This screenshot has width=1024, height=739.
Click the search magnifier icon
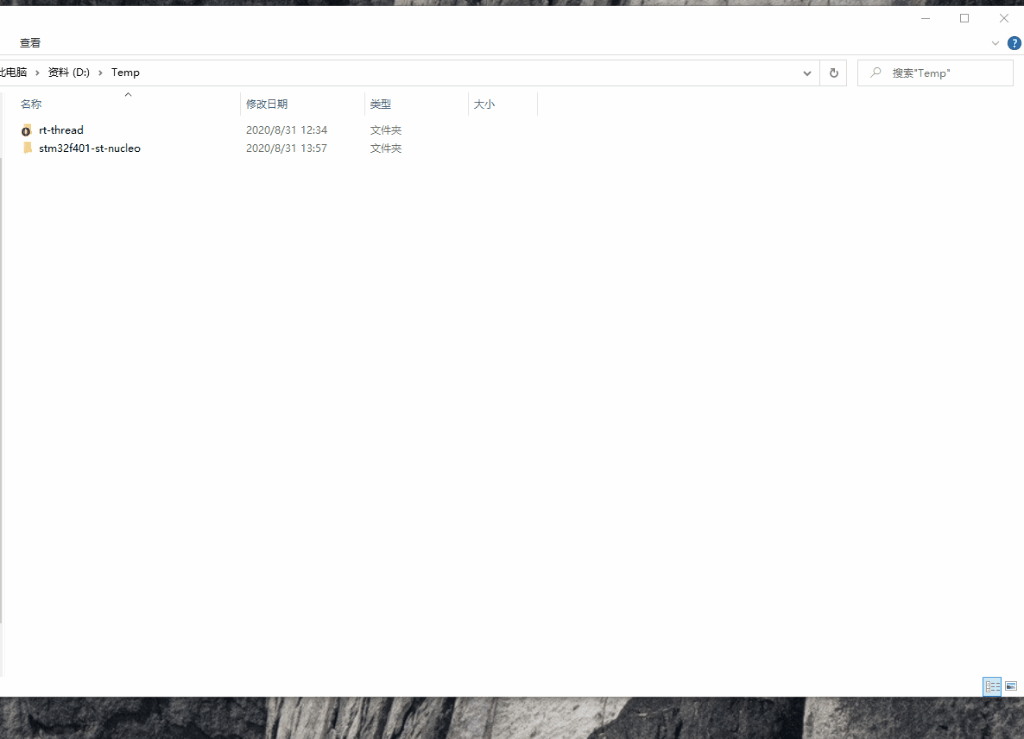pyautogui.click(x=876, y=72)
